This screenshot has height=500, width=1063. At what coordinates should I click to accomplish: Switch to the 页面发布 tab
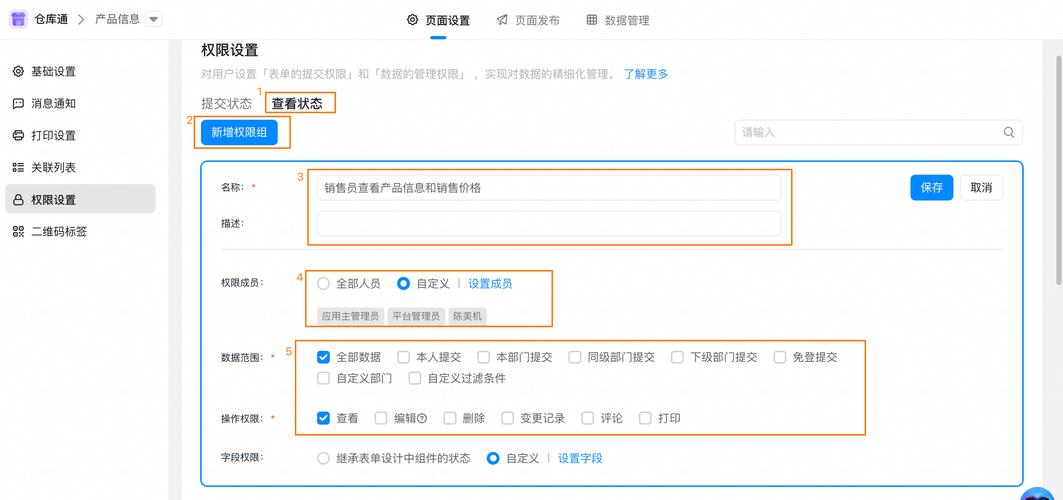tap(528, 20)
